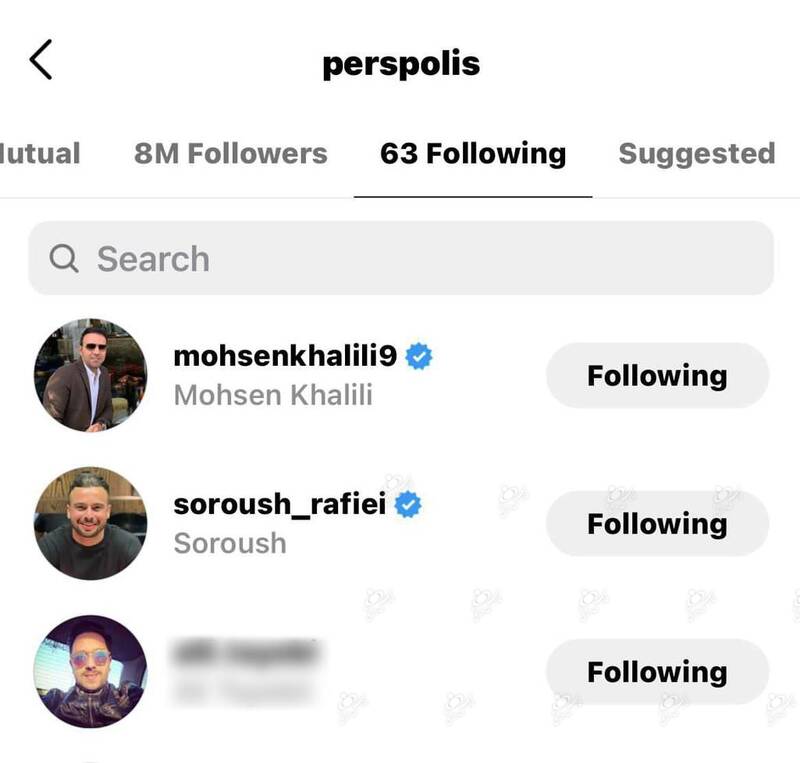Viewport: 800px width, 763px height.
Task: Open the Suggested tab
Action: point(696,153)
